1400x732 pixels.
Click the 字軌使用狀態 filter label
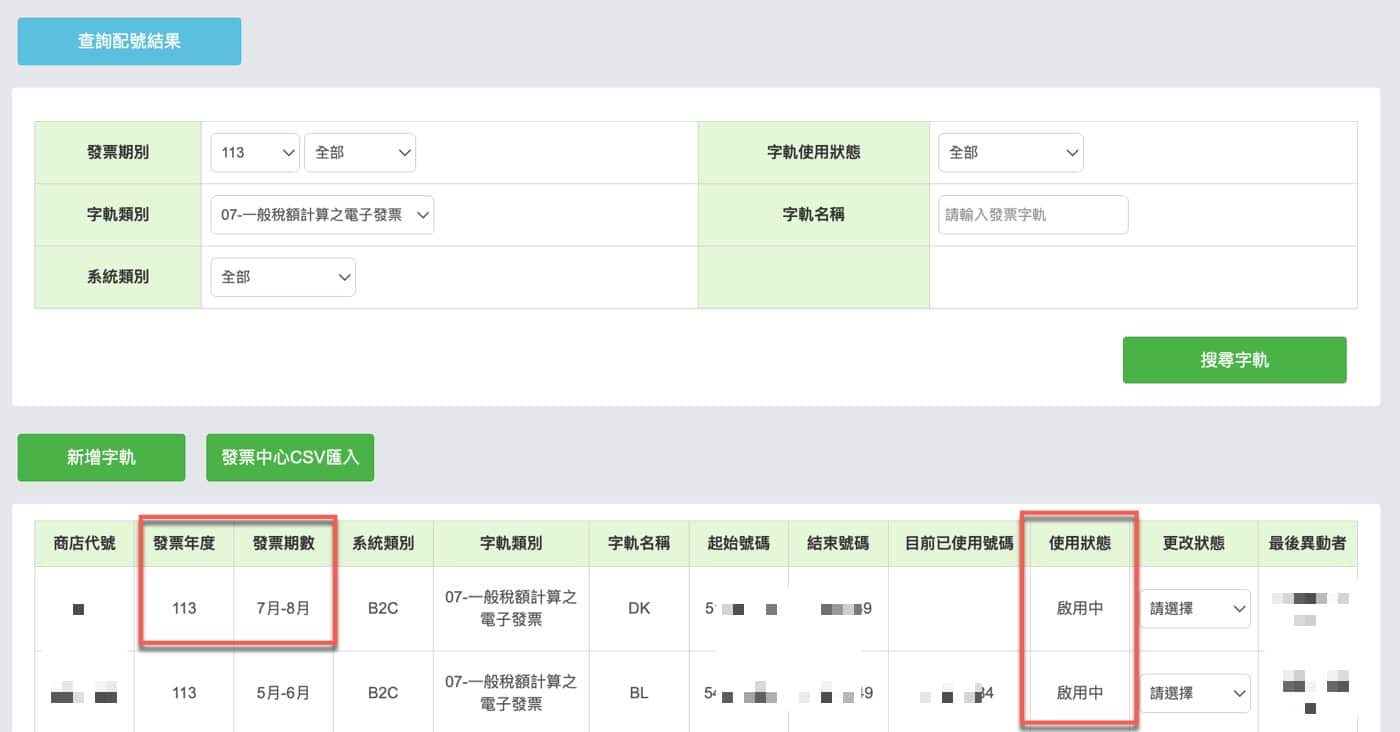pyautogui.click(x=814, y=152)
